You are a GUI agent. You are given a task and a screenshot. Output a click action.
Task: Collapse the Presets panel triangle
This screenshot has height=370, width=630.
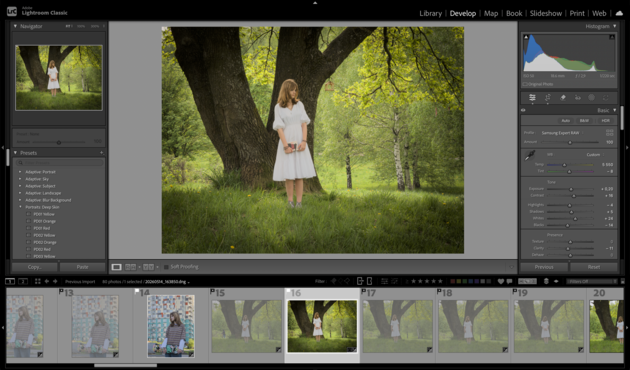[x=15, y=153]
